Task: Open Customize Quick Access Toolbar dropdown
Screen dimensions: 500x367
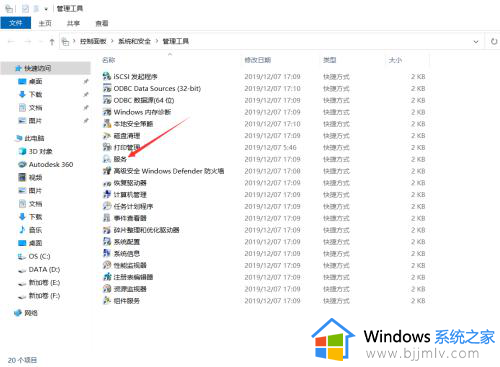Action: [x=46, y=9]
